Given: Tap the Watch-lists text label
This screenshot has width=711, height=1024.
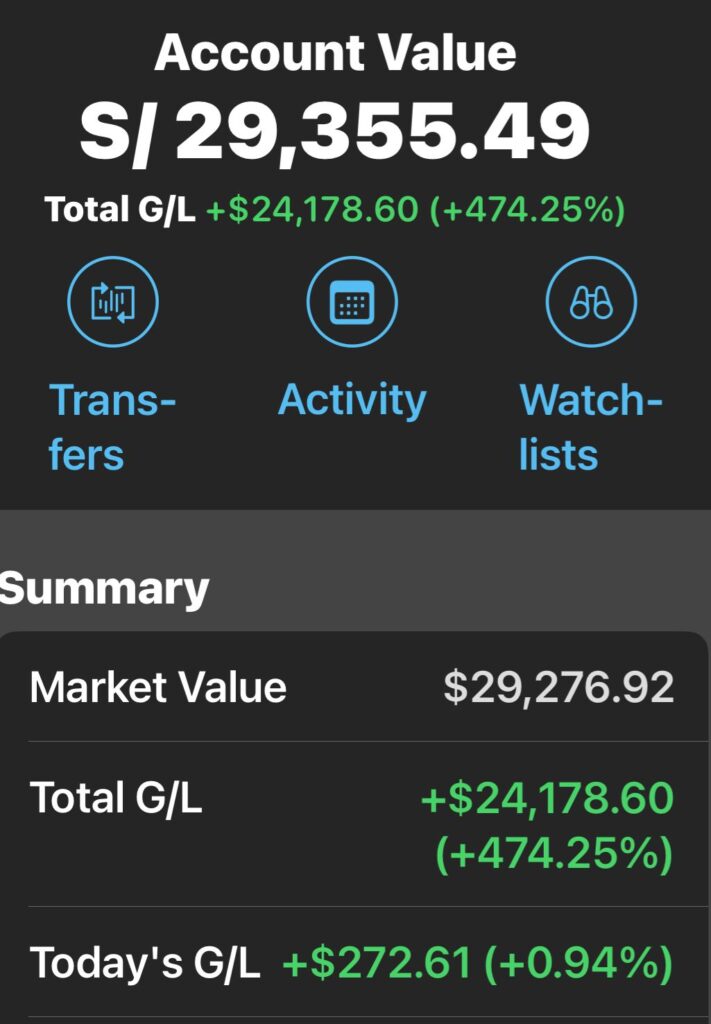Looking at the screenshot, I should click(x=591, y=427).
